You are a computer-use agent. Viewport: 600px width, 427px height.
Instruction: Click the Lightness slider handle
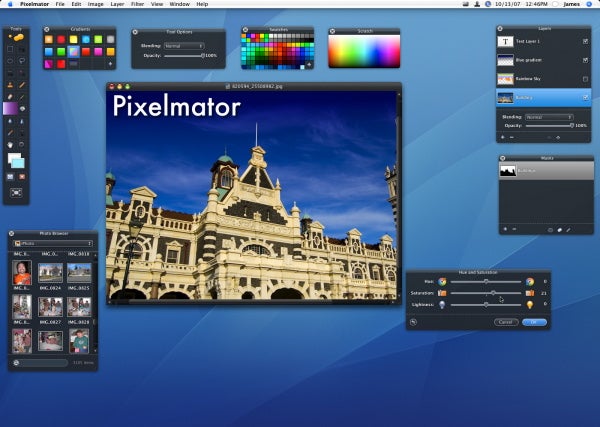point(486,305)
